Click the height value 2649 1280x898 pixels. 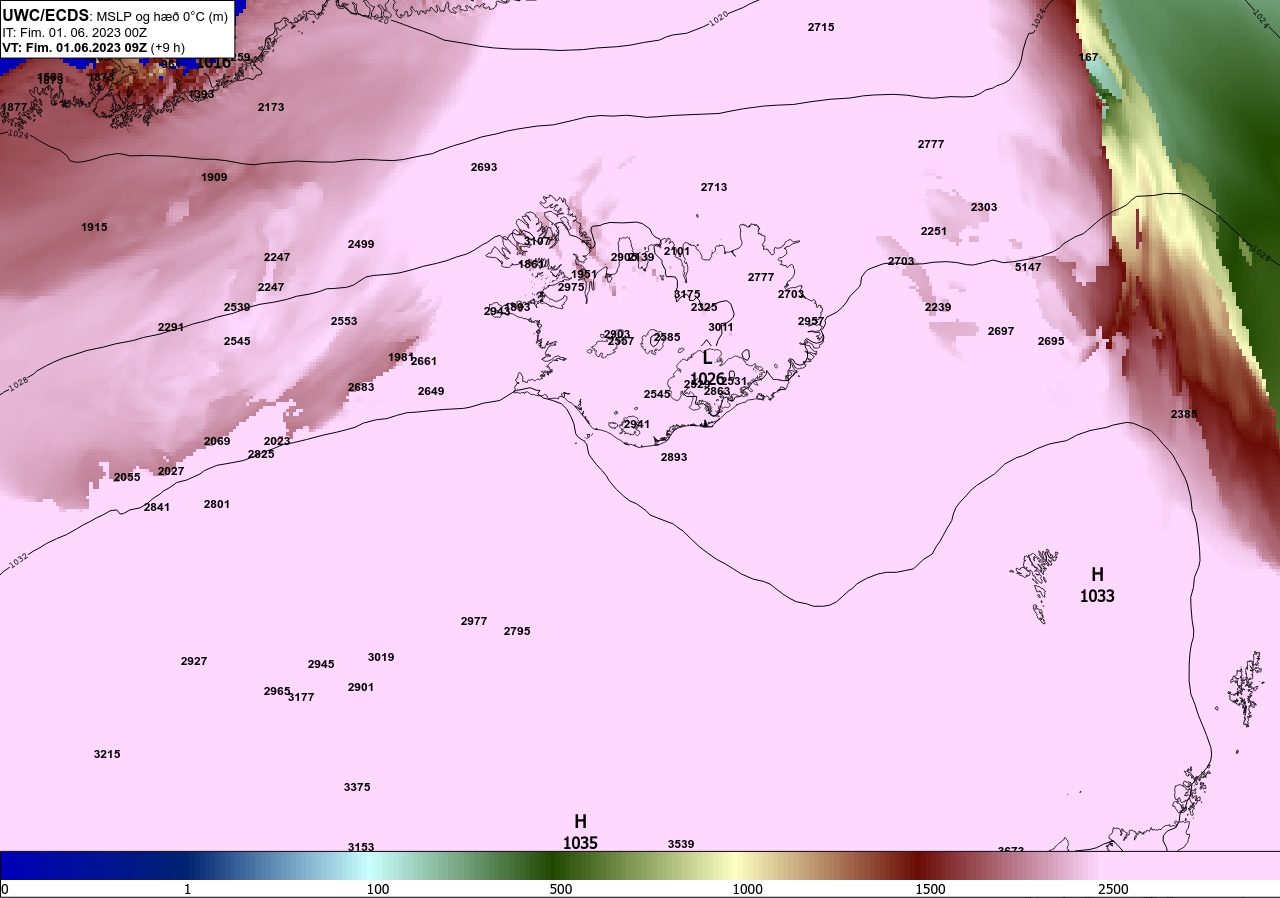click(x=431, y=391)
